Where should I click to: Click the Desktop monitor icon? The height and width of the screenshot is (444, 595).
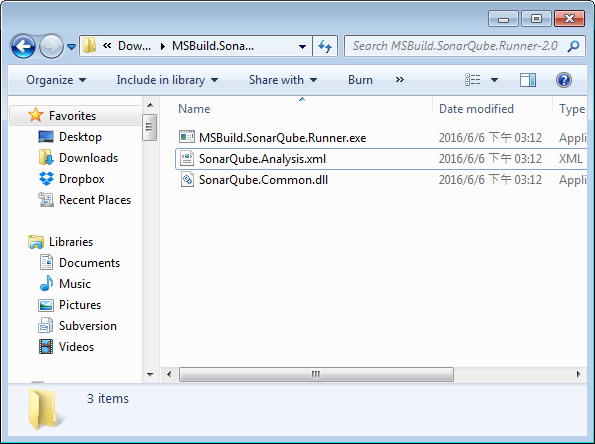(46, 137)
